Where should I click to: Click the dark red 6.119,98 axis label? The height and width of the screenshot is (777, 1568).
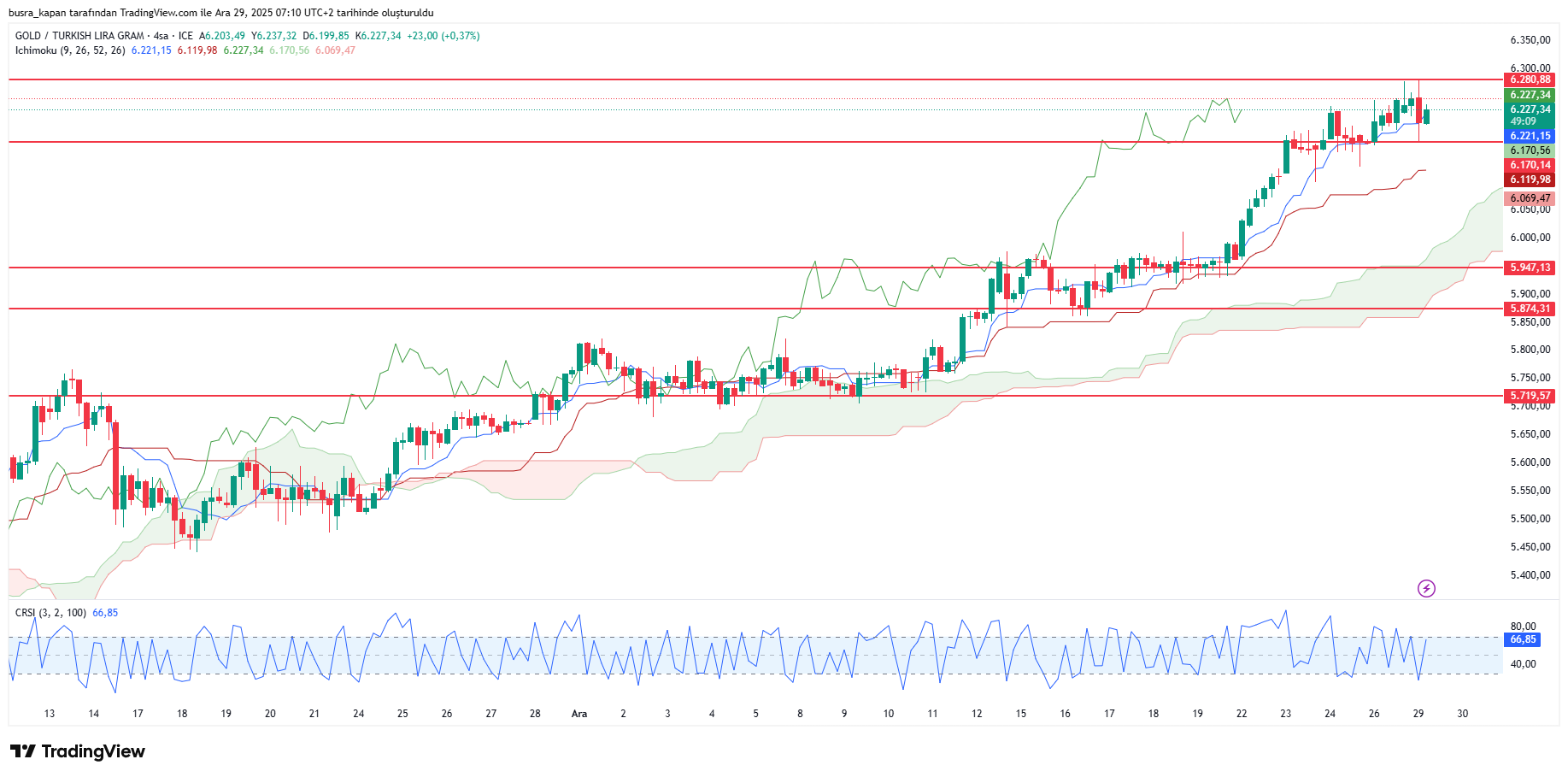1529,180
